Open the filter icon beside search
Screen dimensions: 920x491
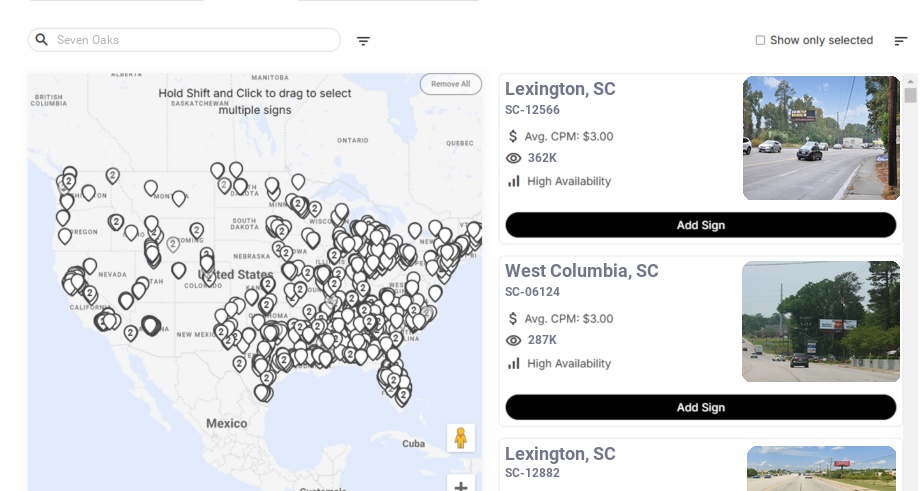click(x=363, y=41)
